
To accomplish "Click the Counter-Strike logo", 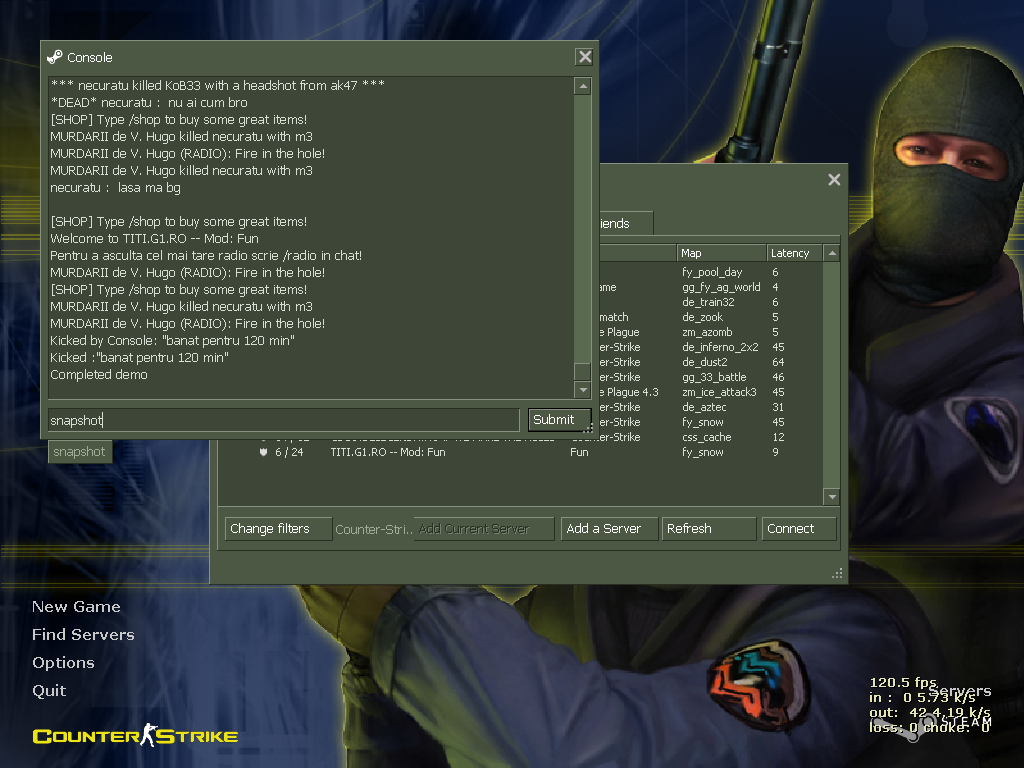I will pyautogui.click(x=135, y=735).
